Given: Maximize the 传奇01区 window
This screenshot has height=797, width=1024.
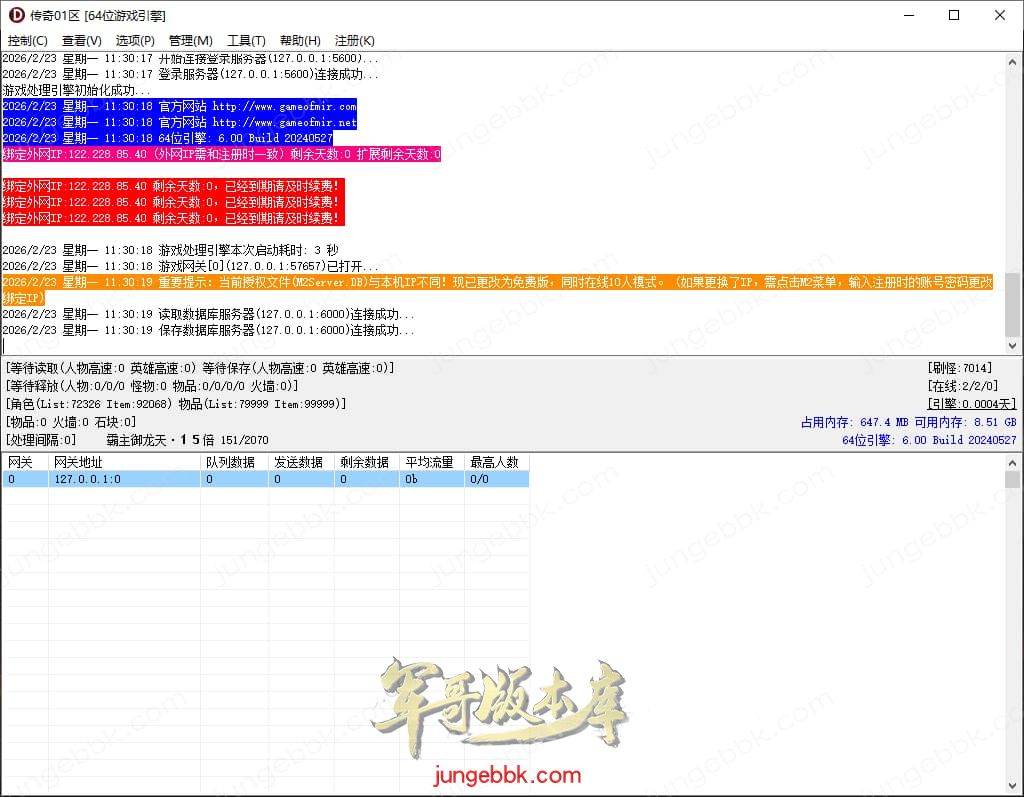Looking at the screenshot, I should coord(953,15).
